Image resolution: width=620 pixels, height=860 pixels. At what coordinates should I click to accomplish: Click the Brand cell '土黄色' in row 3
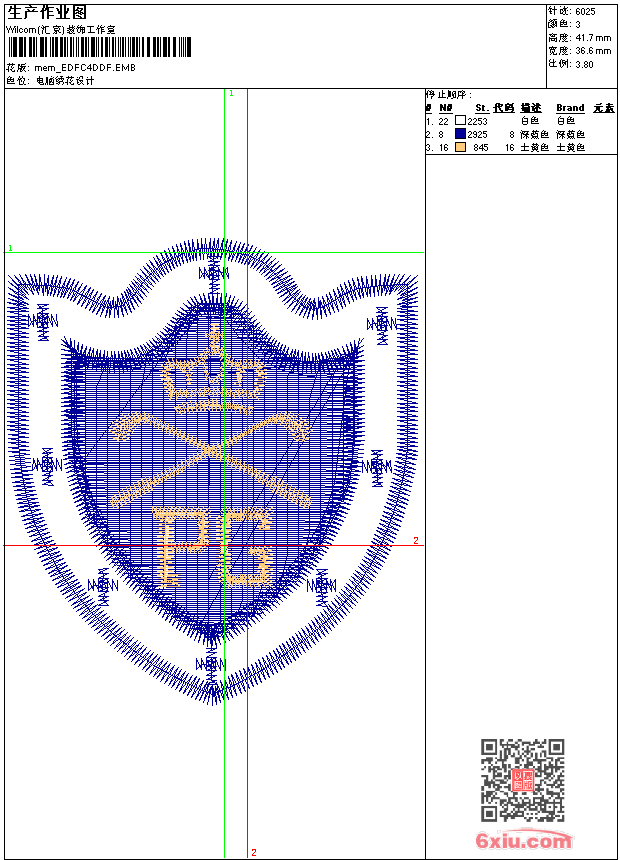pyautogui.click(x=571, y=148)
